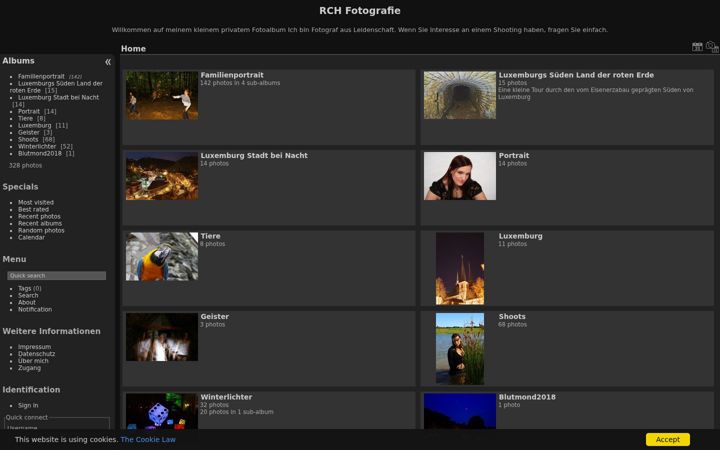Viewport: 720px width, 450px height.
Task: Click the '328 photos' total in sidebar
Action: coord(25,165)
